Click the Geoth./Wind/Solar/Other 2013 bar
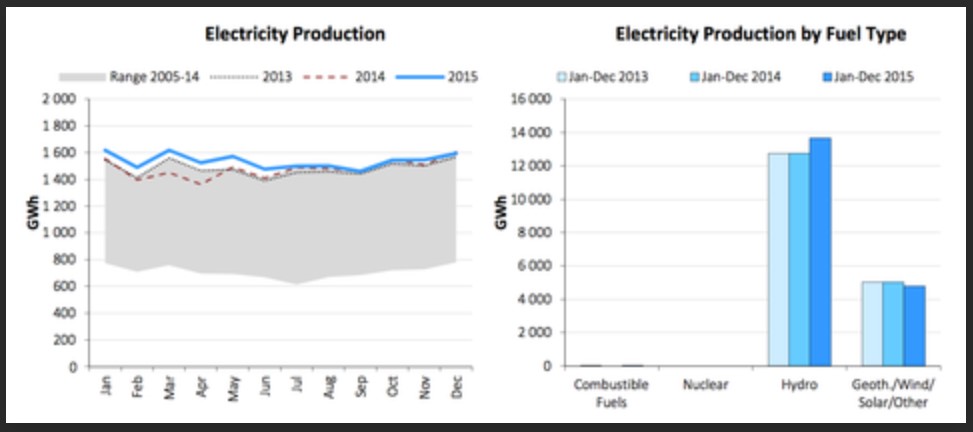 click(x=871, y=324)
